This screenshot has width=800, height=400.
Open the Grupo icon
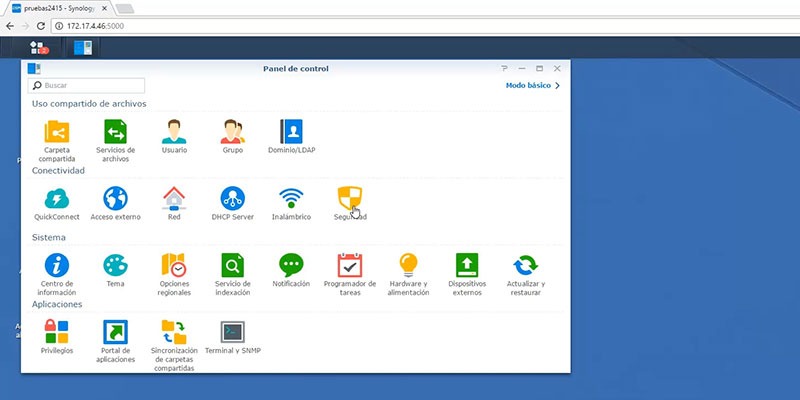coord(233,136)
